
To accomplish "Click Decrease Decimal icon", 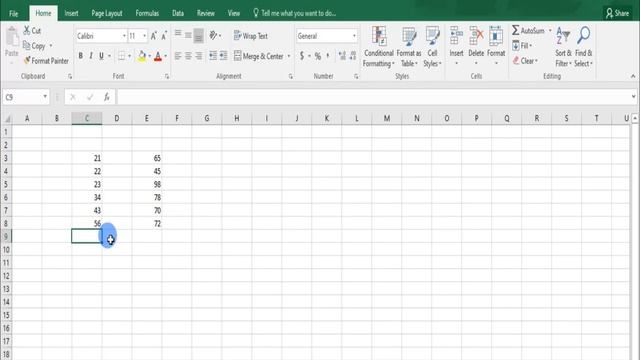I will pyautogui.click(x=353, y=56).
